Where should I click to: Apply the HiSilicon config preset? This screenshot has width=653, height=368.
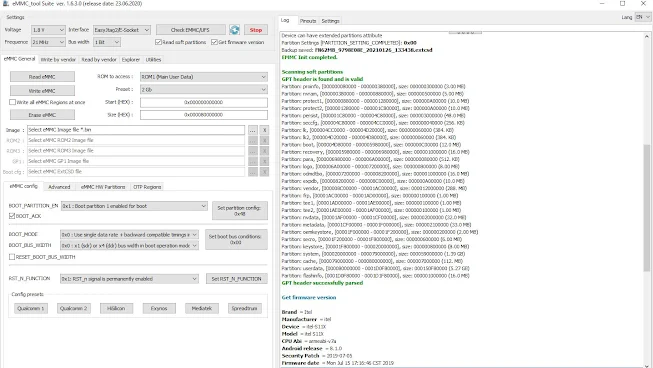point(116,308)
